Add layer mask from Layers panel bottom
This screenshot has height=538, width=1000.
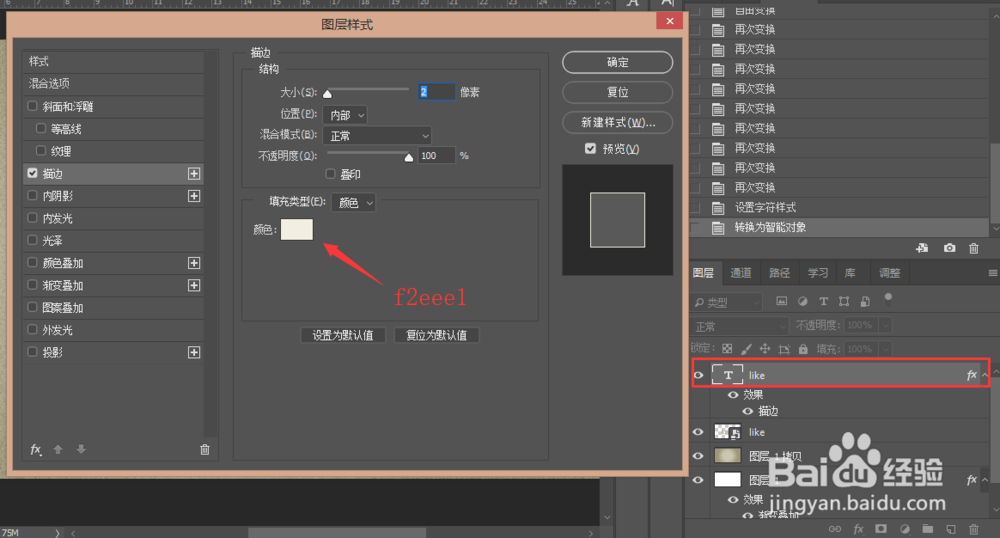[881, 529]
